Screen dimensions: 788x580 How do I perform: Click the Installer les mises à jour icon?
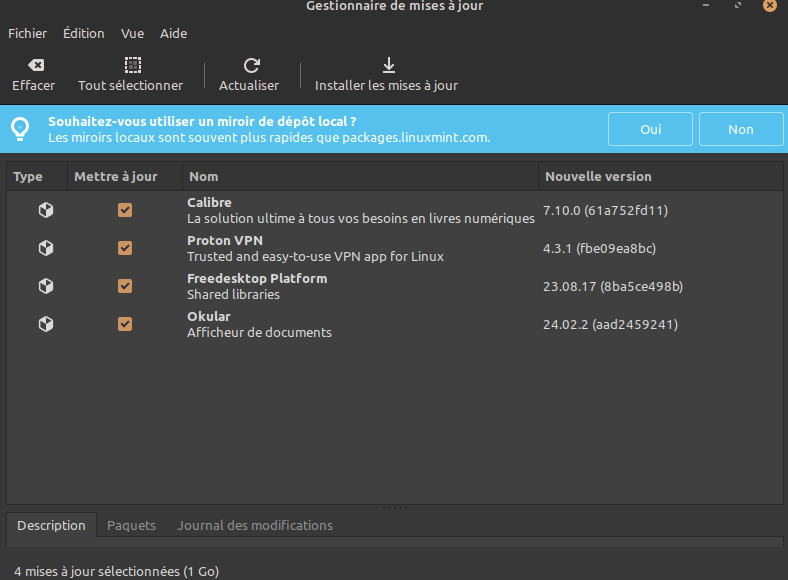point(387,65)
